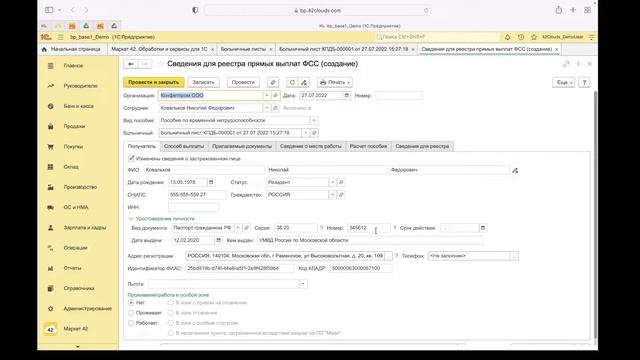Add document to favorites with star icon
Screen dimensions: 640x360
point(160,64)
